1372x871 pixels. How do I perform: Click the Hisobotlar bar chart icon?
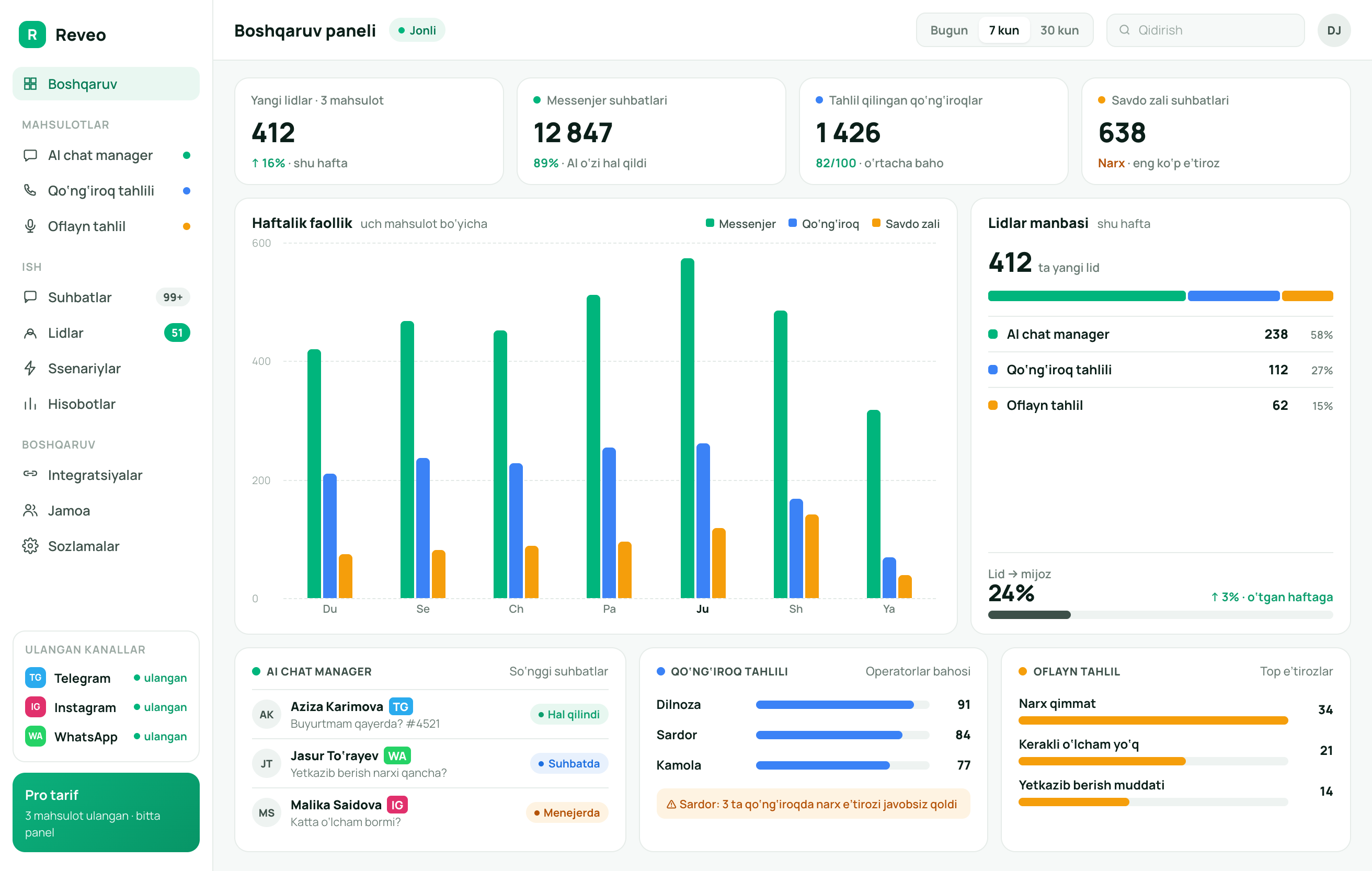tap(30, 404)
